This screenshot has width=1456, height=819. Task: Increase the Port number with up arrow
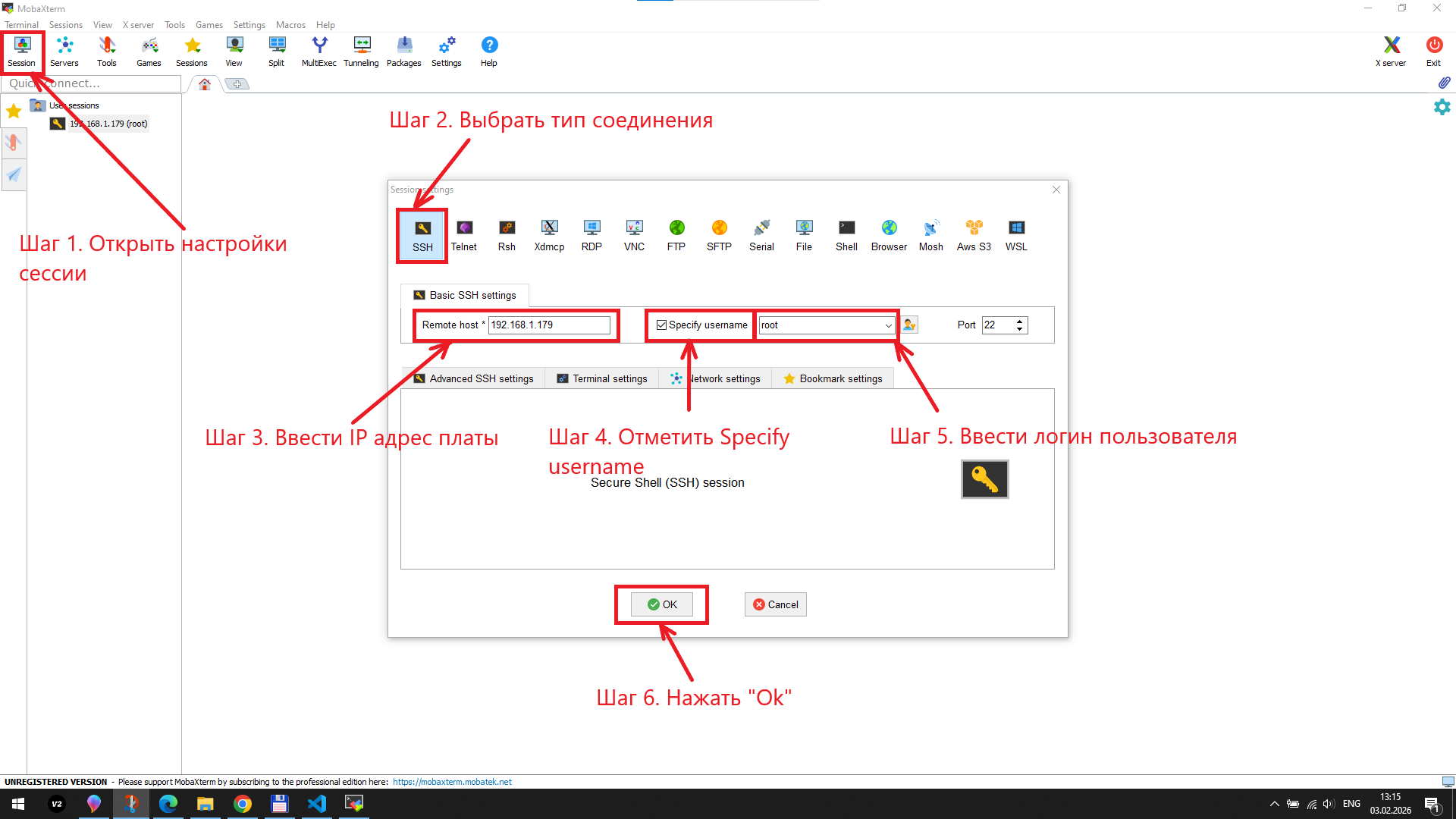[x=1020, y=321]
